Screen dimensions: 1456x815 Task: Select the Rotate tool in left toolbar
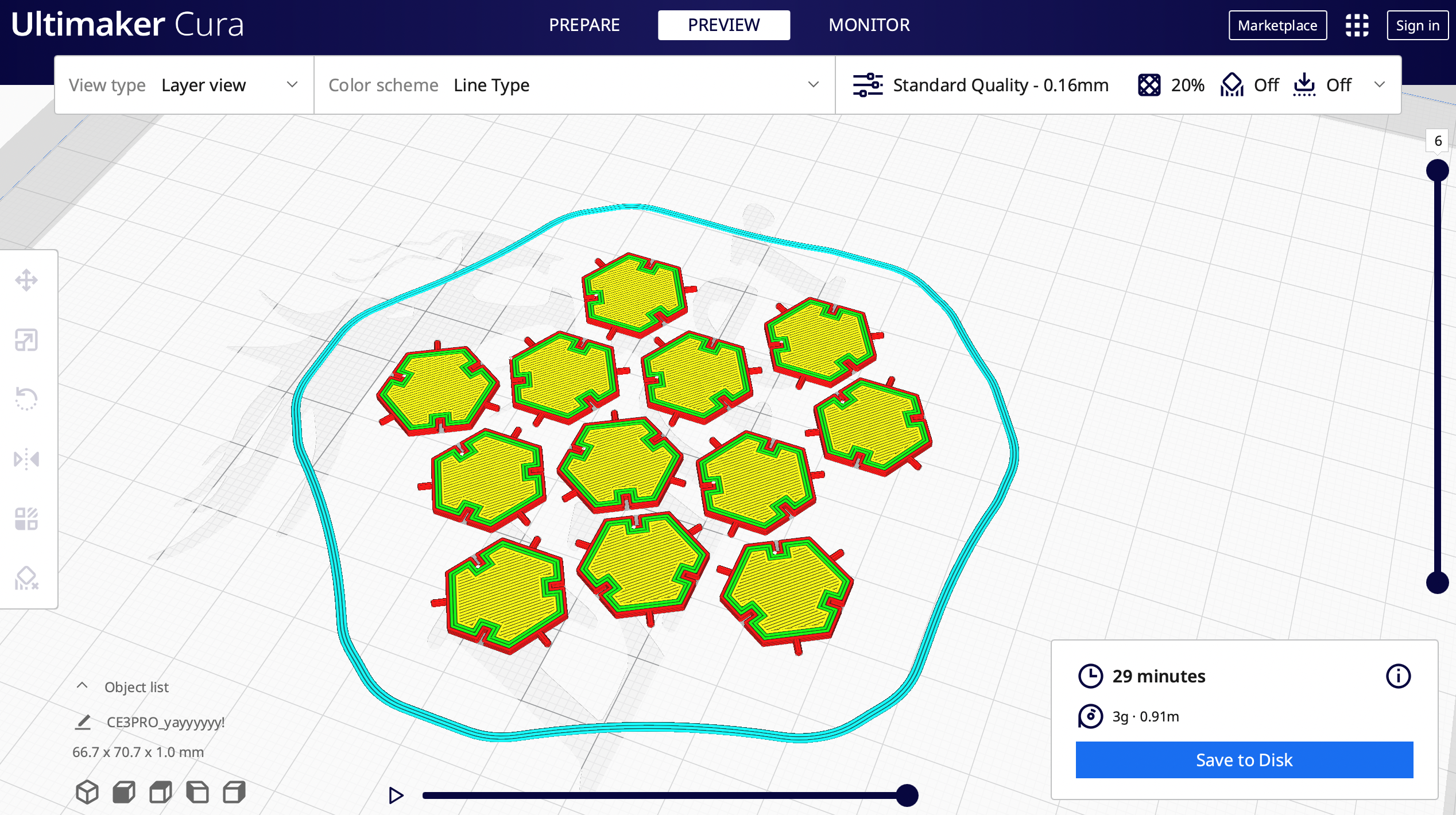pos(26,399)
